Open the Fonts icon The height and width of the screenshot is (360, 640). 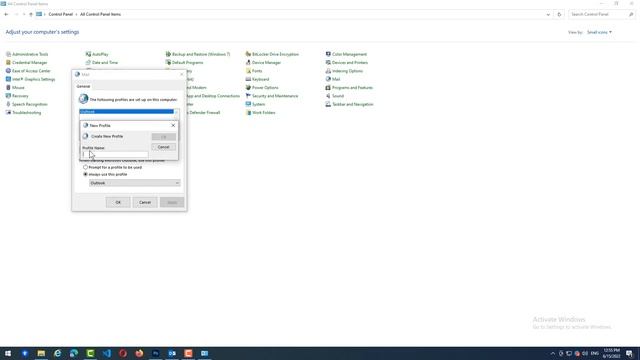point(248,71)
